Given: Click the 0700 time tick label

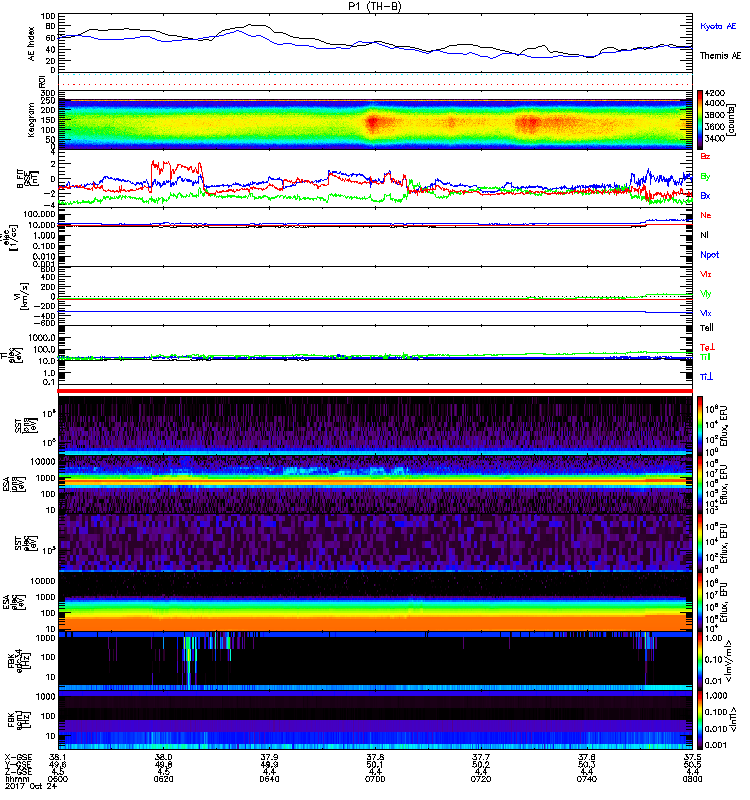Looking at the screenshot, I should click(x=375, y=779).
